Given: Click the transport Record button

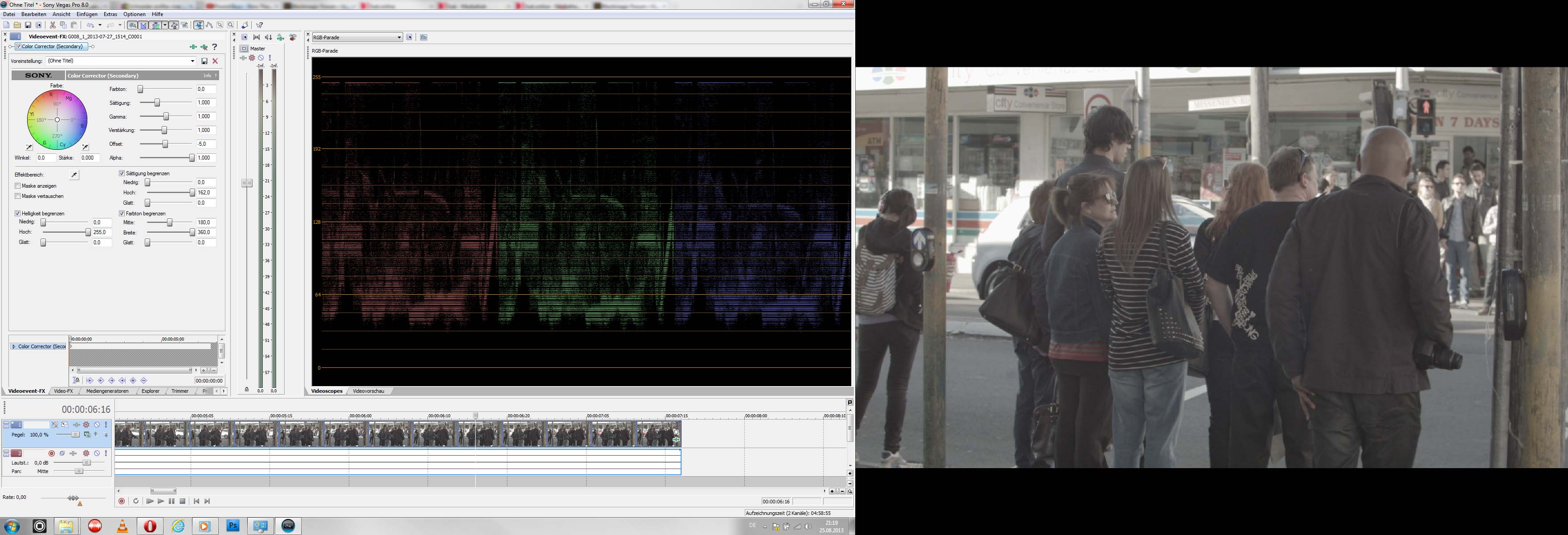Looking at the screenshot, I should click(122, 501).
